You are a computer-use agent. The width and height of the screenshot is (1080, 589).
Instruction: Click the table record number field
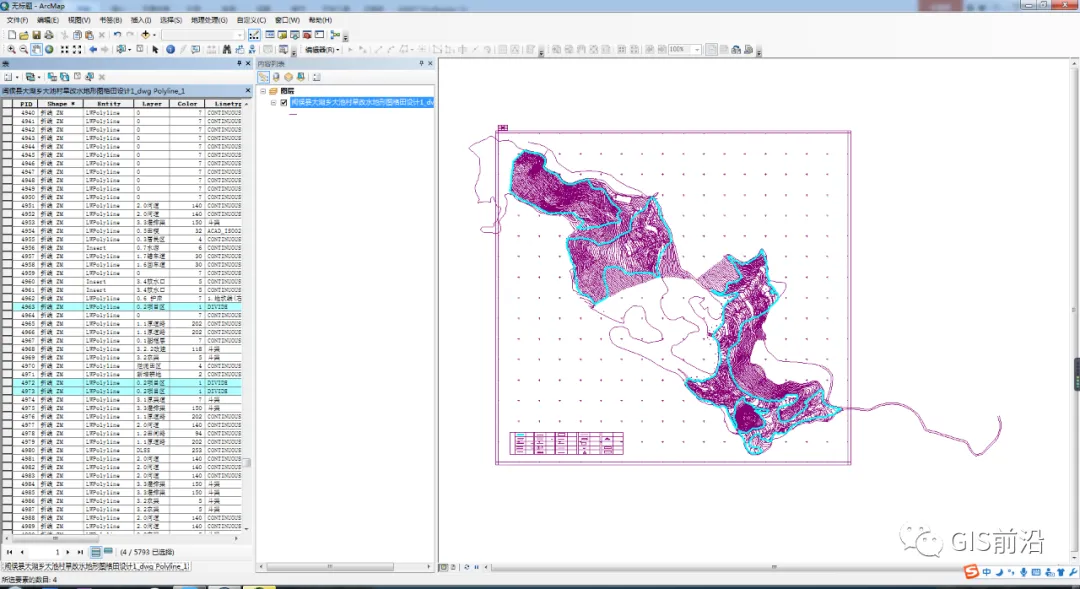point(45,552)
